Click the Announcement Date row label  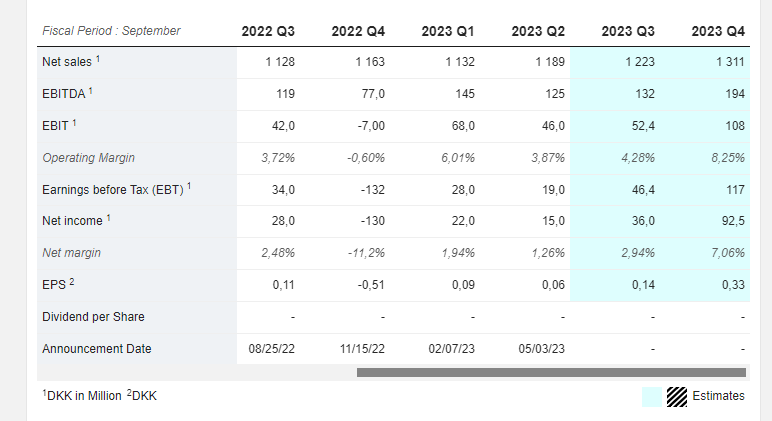point(97,349)
